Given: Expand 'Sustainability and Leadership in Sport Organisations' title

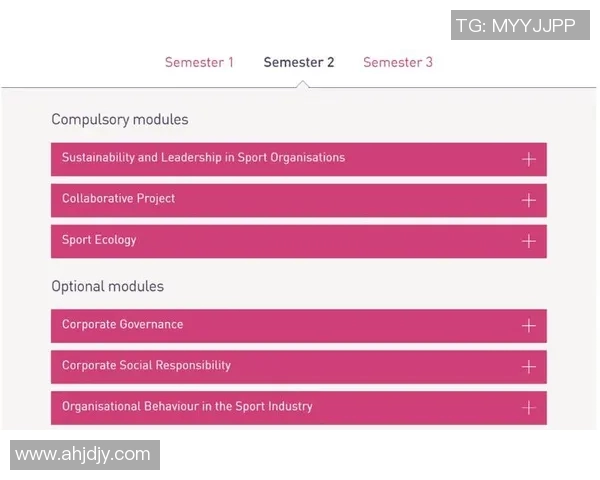Looking at the screenshot, I should coord(203,158).
